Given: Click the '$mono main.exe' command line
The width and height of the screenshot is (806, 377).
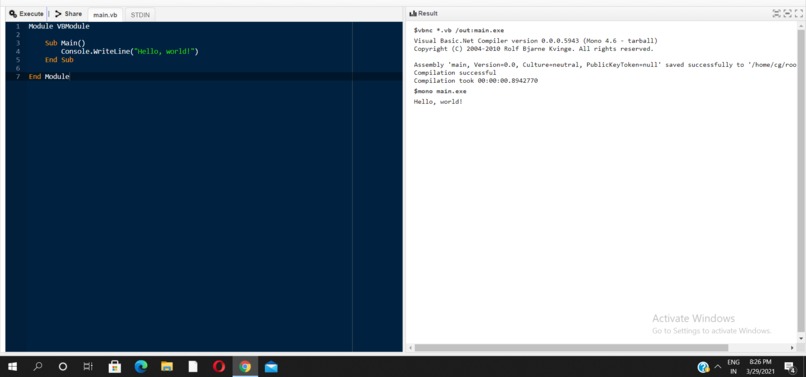Looking at the screenshot, I should click(440, 91).
